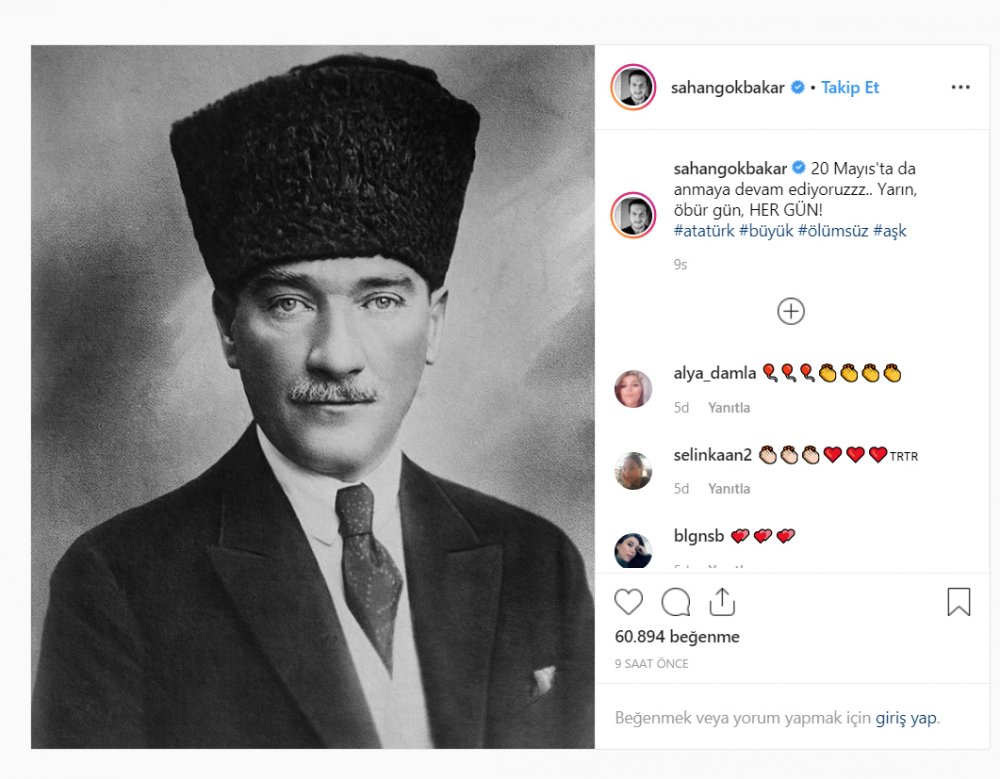View the 60.894 beğenme likes list
The width and height of the screenshot is (1000, 779).
coord(677,637)
